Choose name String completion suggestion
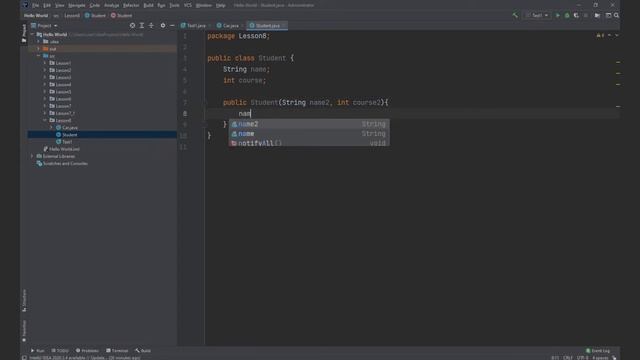Viewport: 640px width, 360px height. point(309,134)
